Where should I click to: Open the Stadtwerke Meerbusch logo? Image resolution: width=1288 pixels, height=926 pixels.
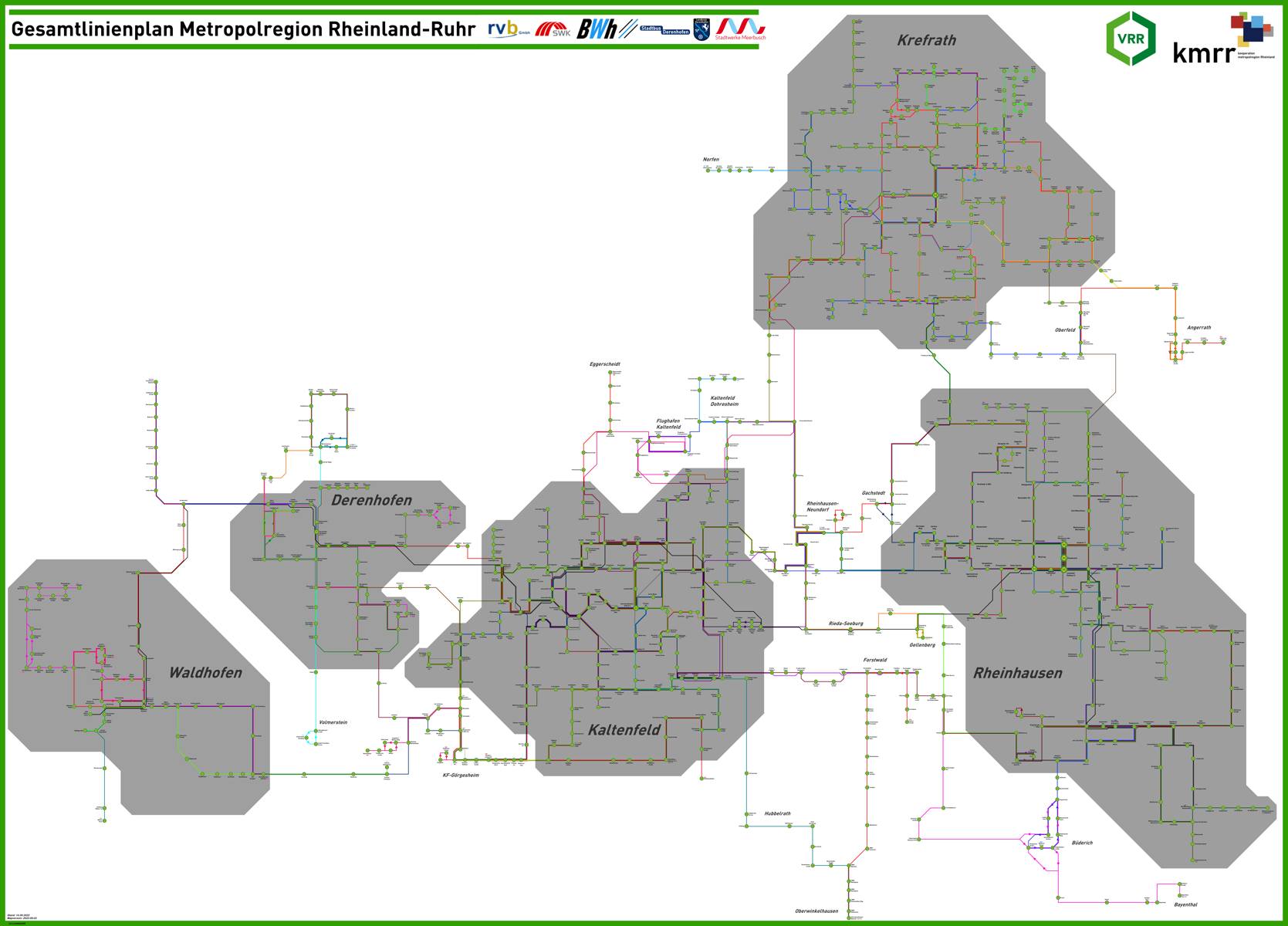pos(741,29)
